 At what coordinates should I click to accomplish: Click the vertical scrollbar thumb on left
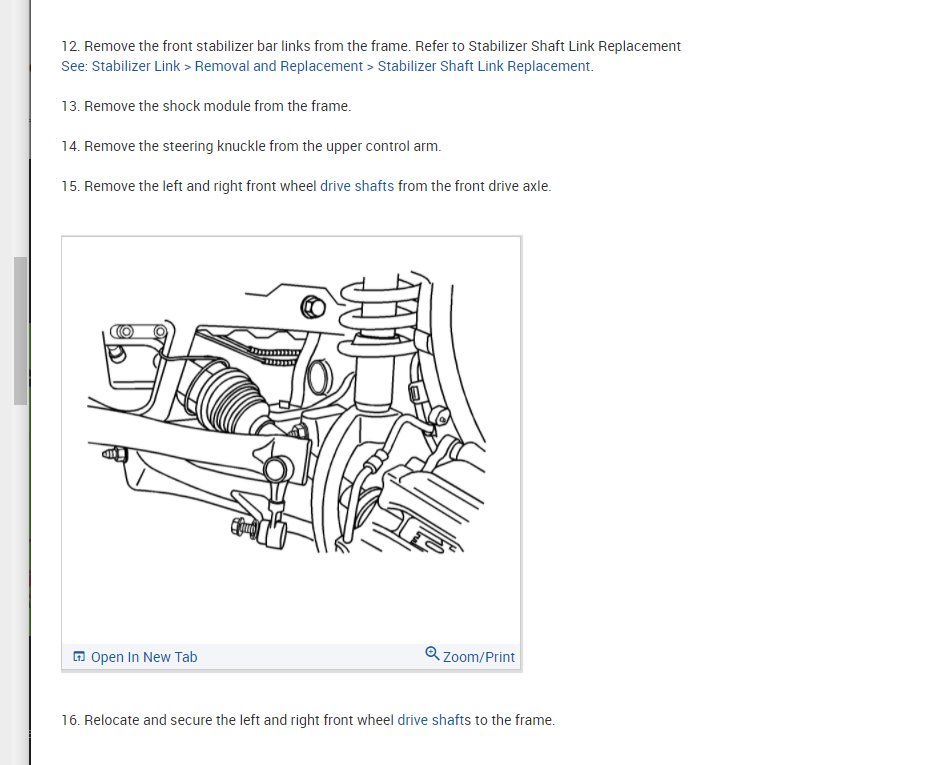[21, 331]
